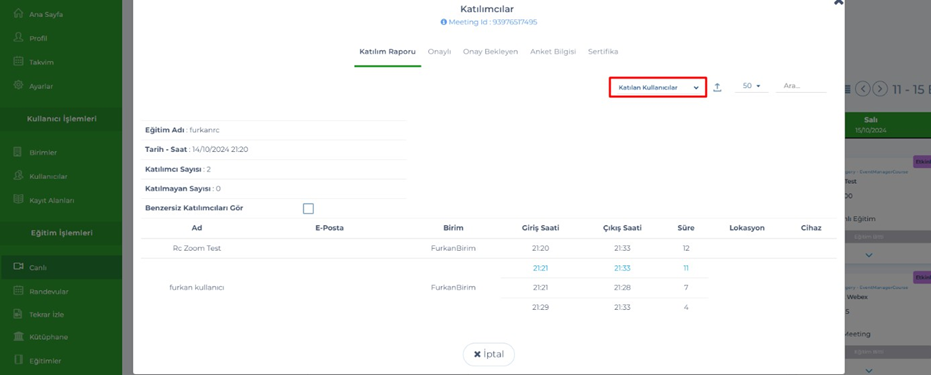Click FurkanBirim in furkan kullanıcı row
This screenshot has height=375, width=931.
(x=453, y=287)
